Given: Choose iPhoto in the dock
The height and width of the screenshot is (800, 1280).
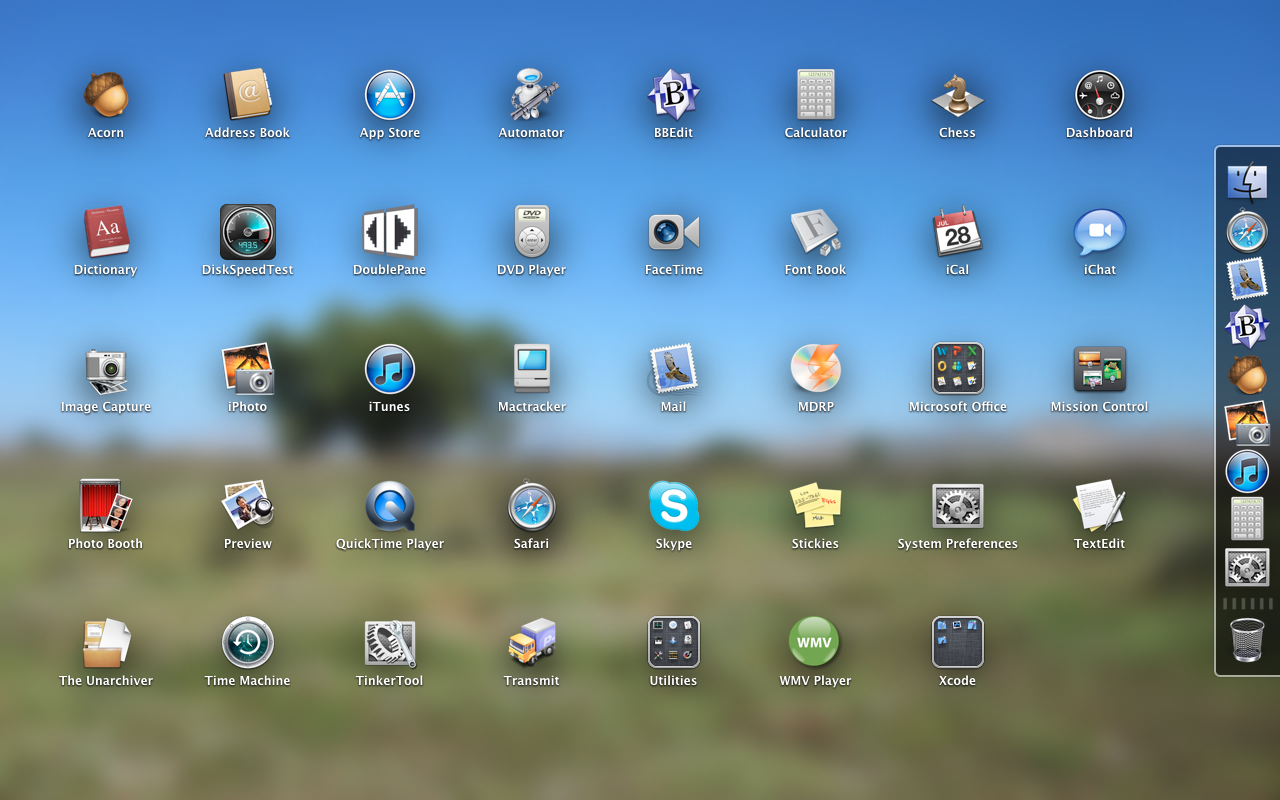Looking at the screenshot, I should pyautogui.click(x=1247, y=423).
